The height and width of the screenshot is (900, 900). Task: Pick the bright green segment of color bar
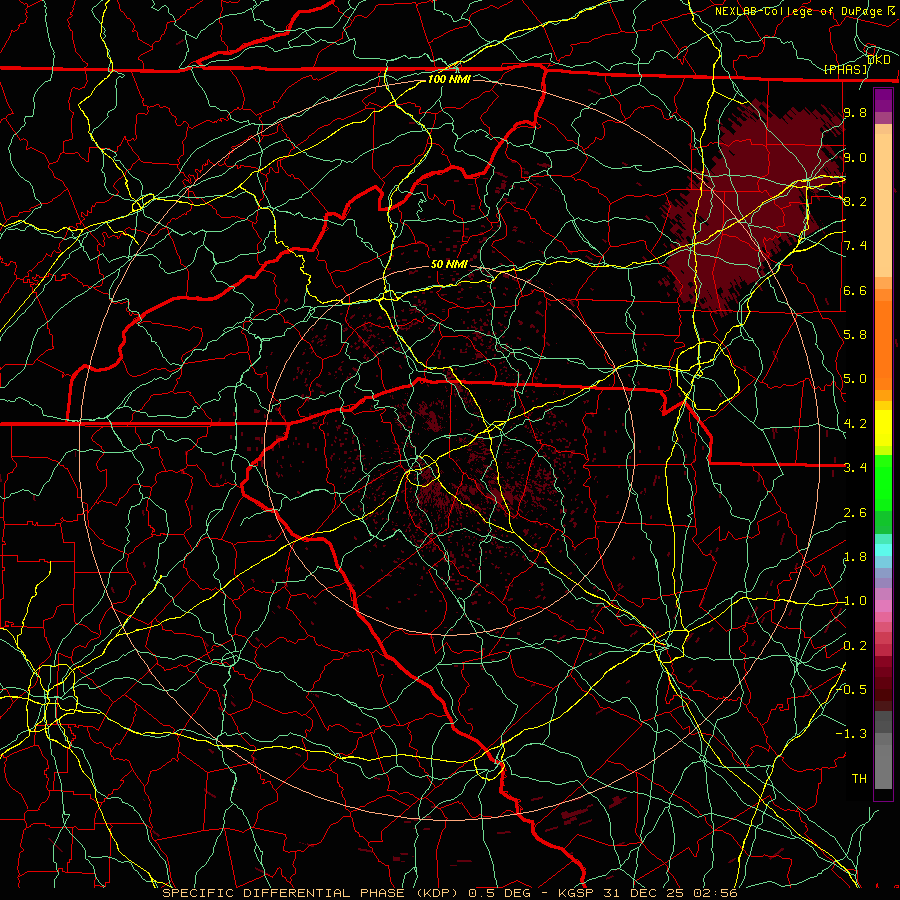coord(883,482)
